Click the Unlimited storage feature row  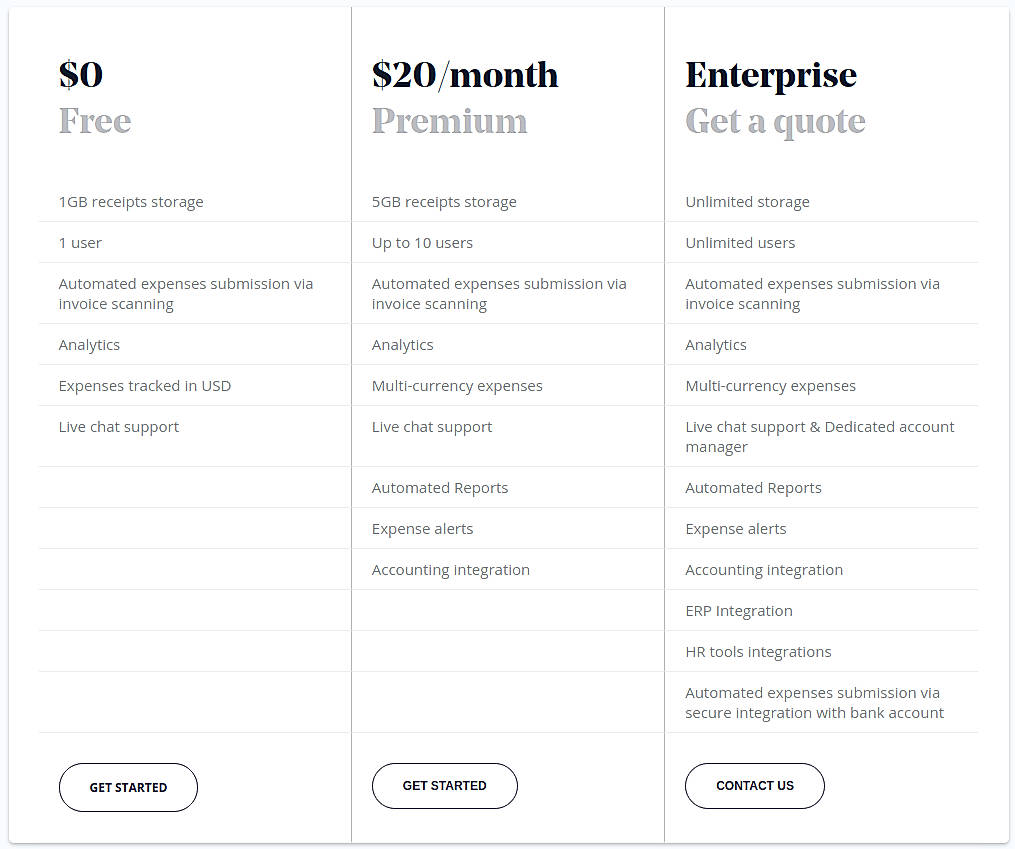747,201
